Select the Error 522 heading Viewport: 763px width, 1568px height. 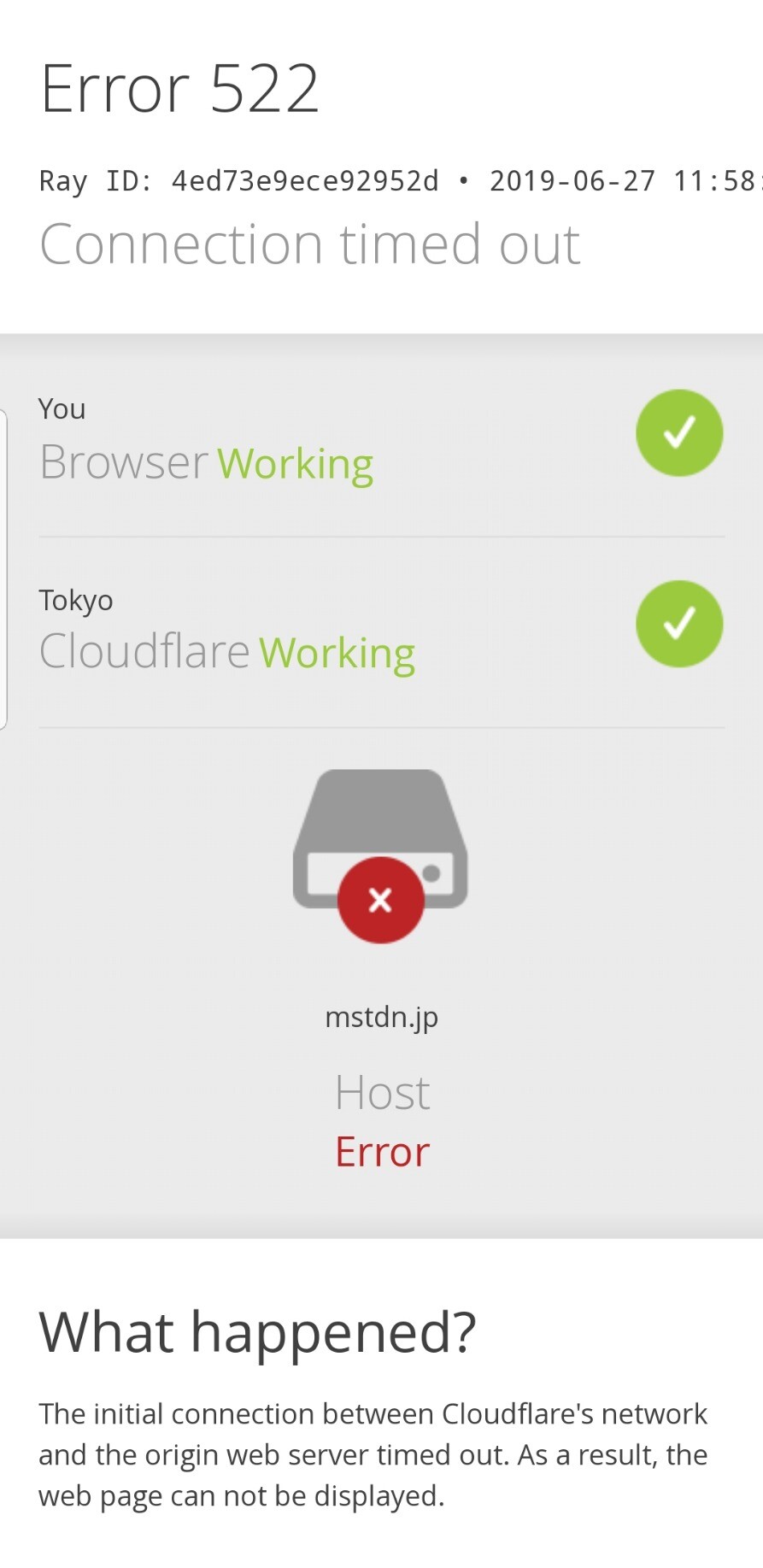point(179,88)
